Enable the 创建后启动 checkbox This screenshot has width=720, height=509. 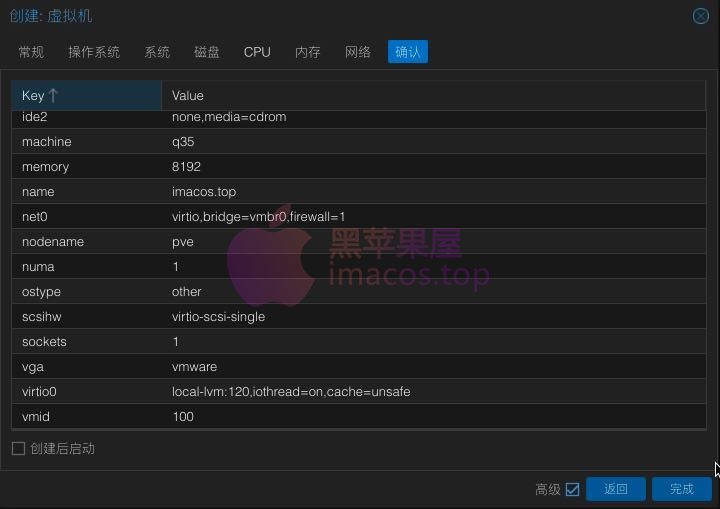18,448
